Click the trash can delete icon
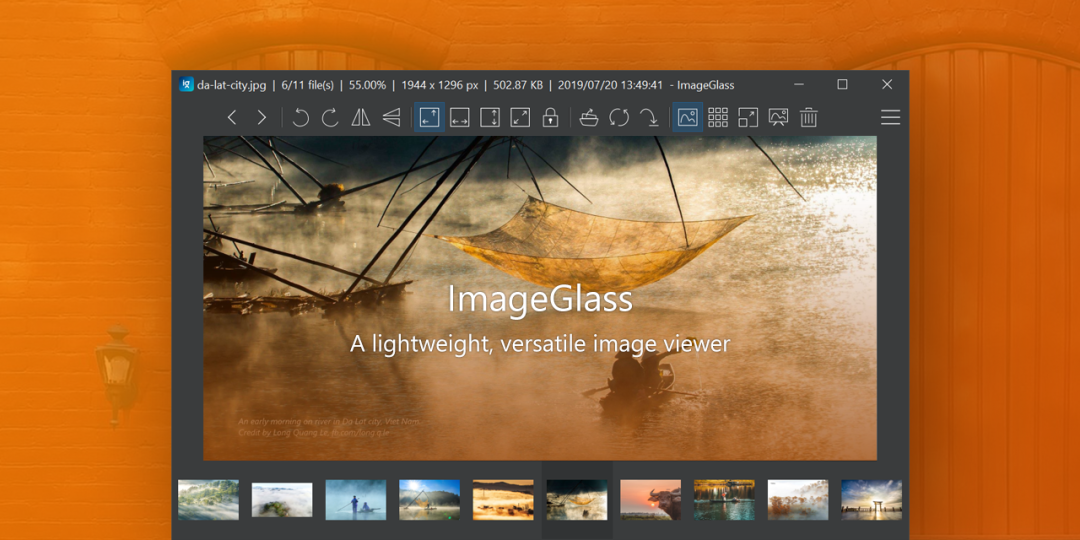 coord(809,118)
